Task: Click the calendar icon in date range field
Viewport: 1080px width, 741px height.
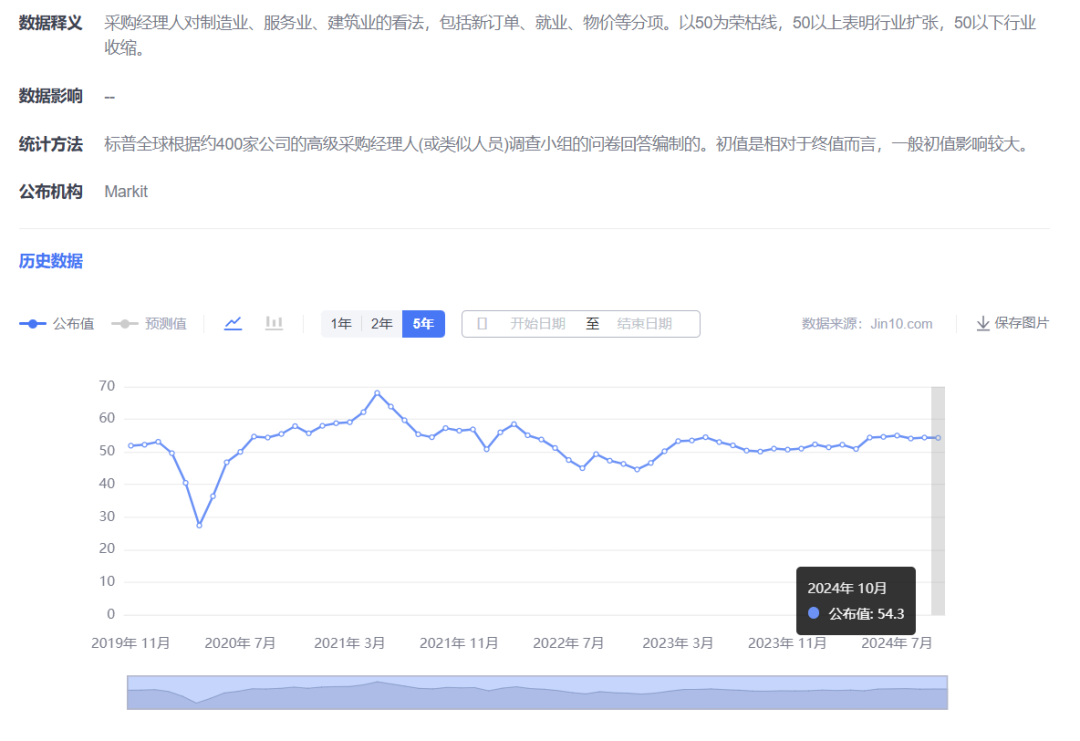Action: point(482,324)
